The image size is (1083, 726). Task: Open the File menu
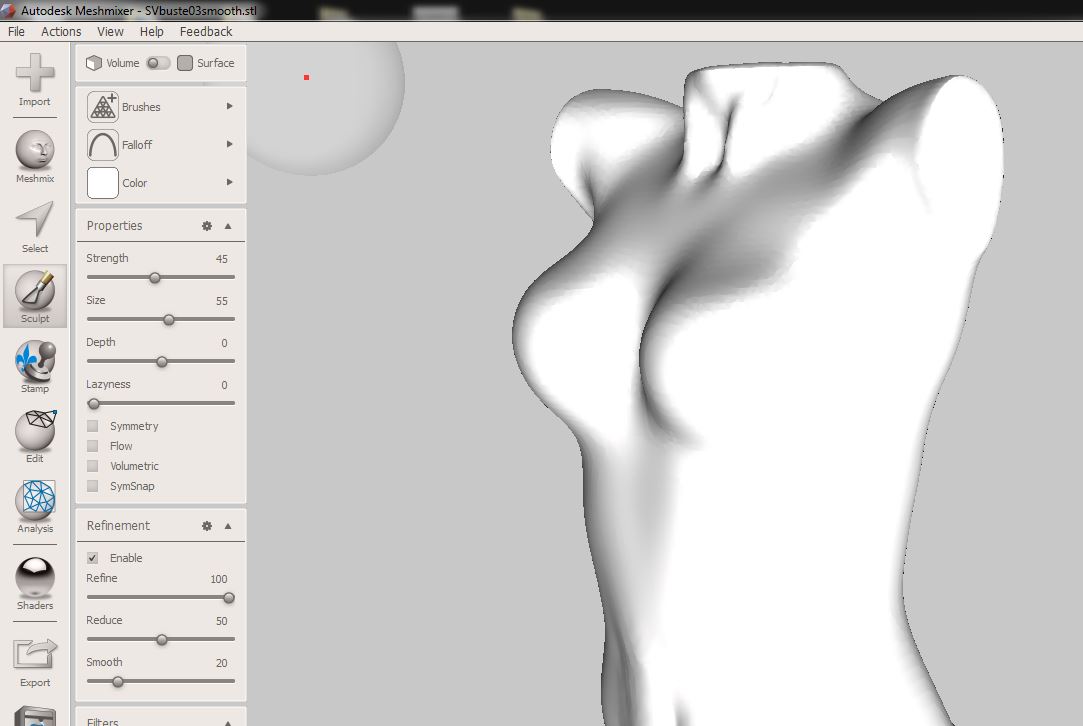point(17,32)
